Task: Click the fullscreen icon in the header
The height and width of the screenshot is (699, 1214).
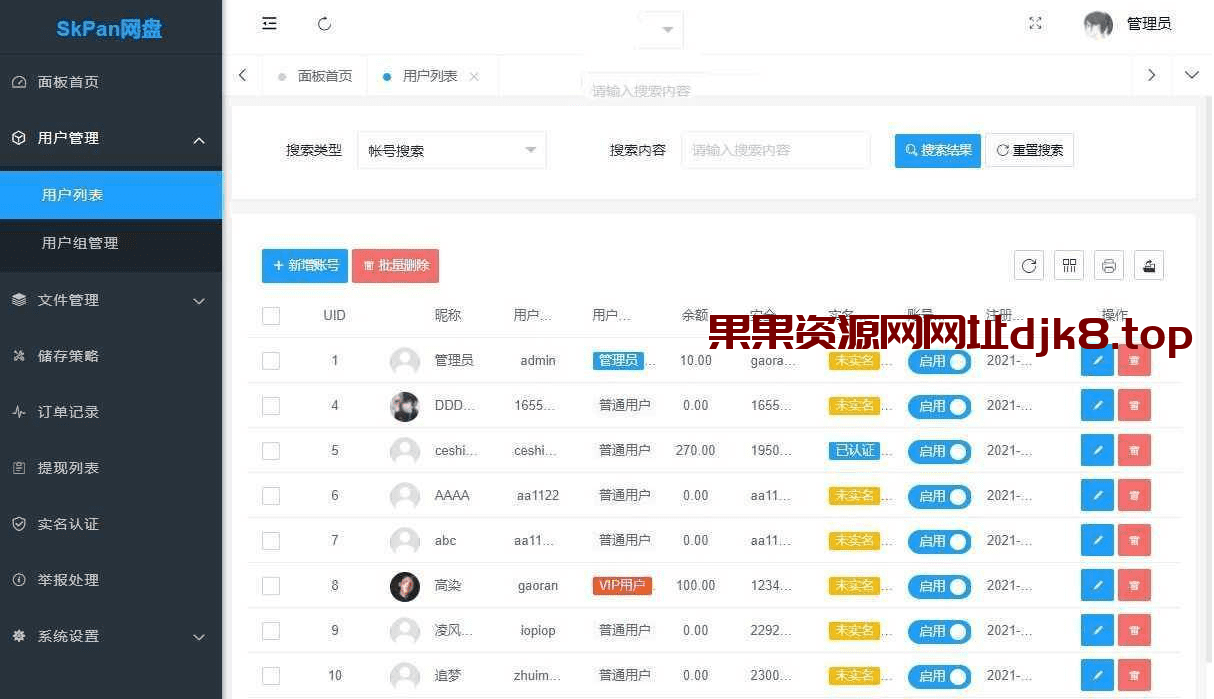Action: 1035,23
